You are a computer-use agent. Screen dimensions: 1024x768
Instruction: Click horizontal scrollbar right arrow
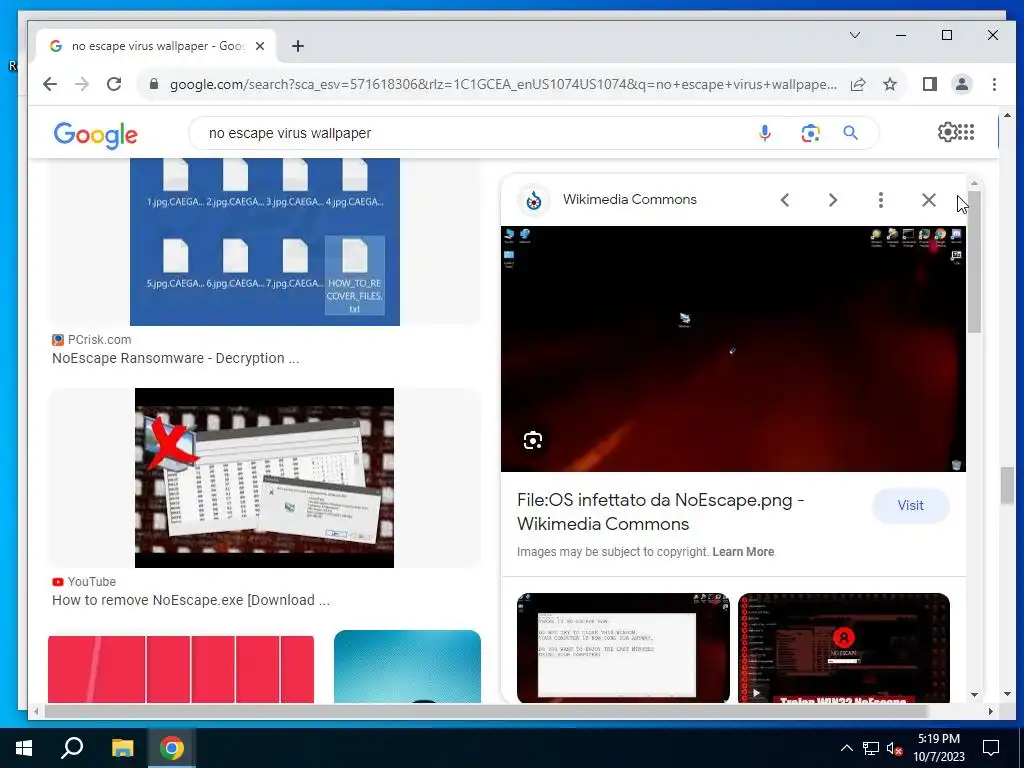pos(991,712)
